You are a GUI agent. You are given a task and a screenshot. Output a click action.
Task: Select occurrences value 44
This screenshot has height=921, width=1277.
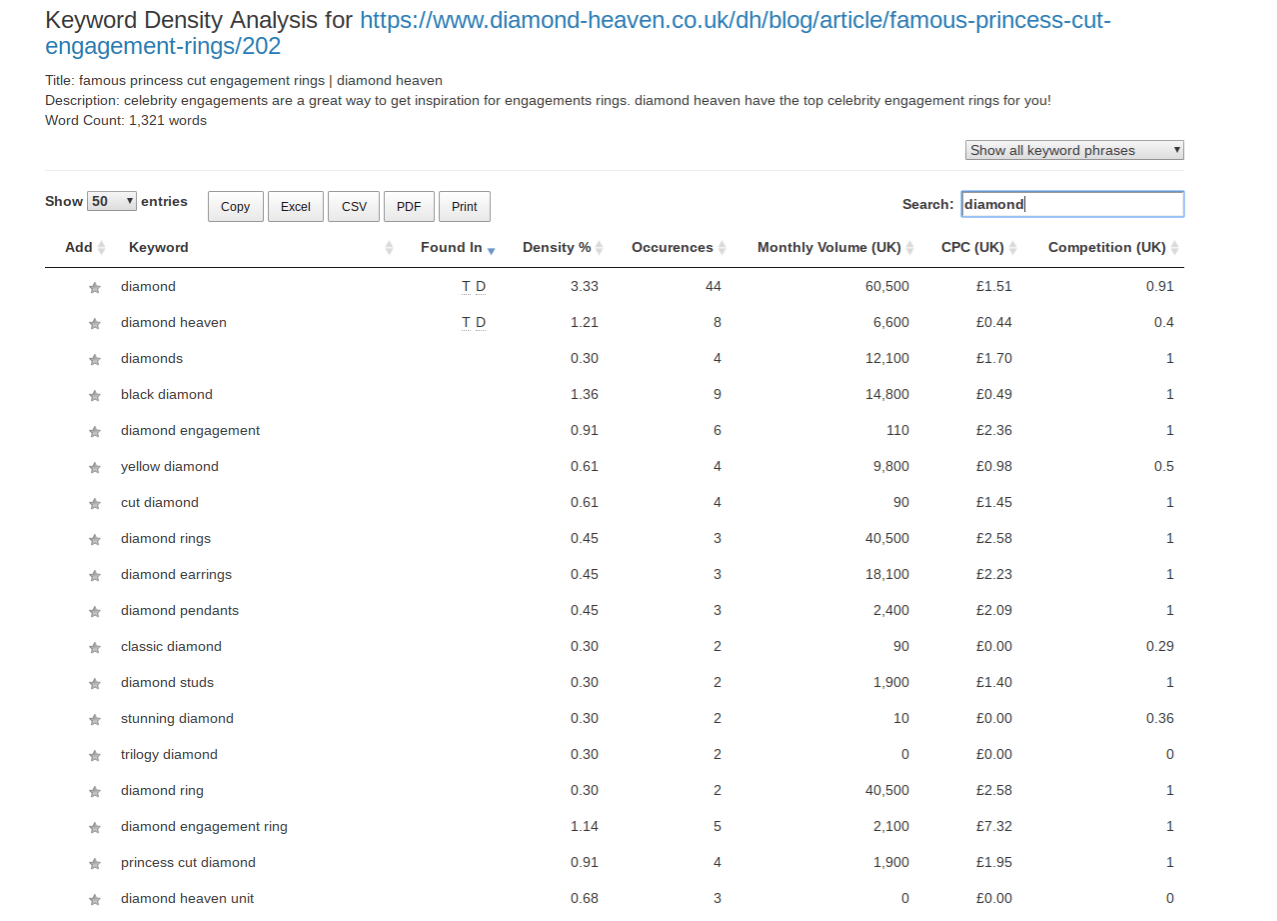coord(713,286)
